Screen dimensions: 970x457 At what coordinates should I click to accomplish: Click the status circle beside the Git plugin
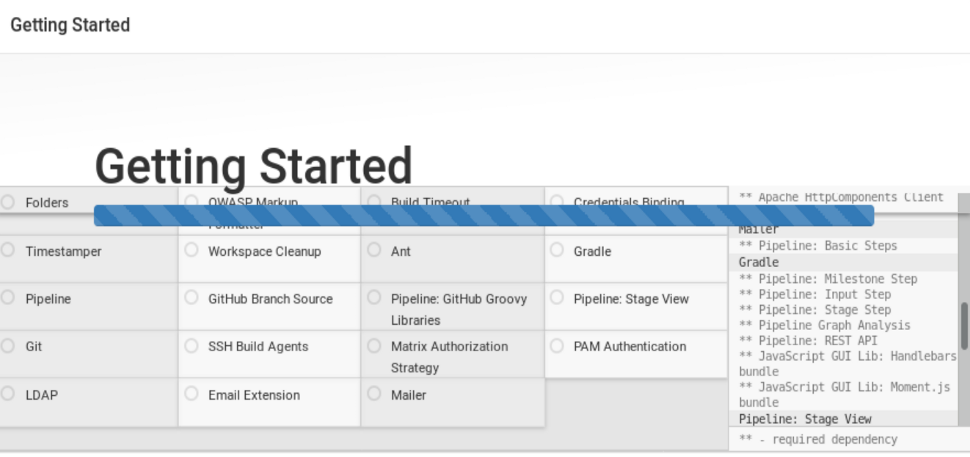coord(7,345)
